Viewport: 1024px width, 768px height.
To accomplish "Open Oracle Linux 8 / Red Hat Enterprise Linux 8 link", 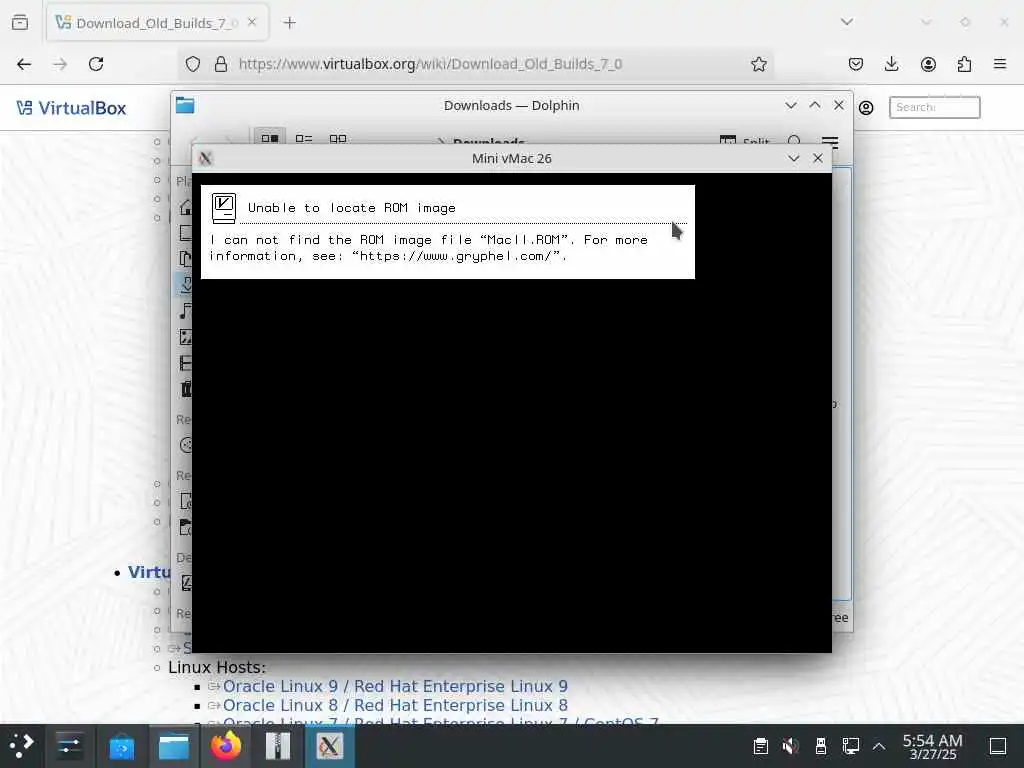I will [x=395, y=705].
